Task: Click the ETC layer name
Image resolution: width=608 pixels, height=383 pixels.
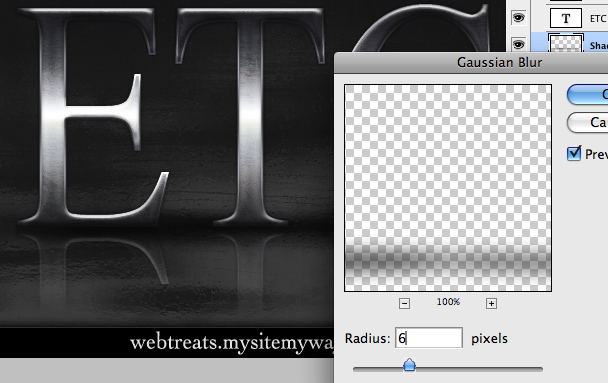Action: coord(598,19)
